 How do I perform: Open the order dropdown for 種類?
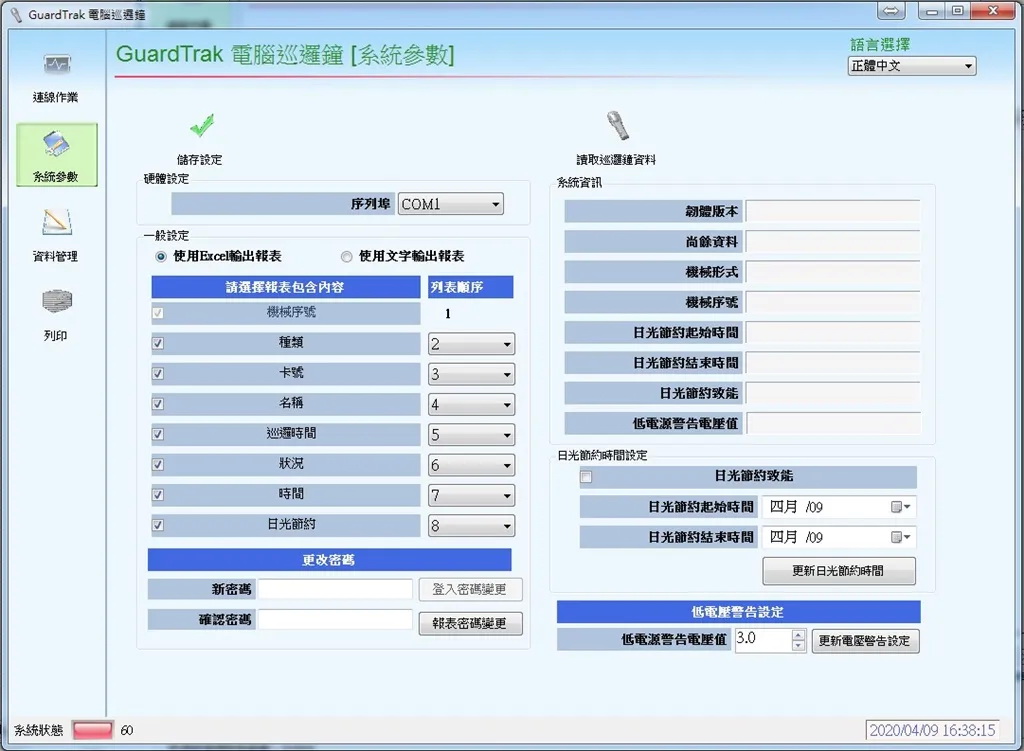[471, 344]
